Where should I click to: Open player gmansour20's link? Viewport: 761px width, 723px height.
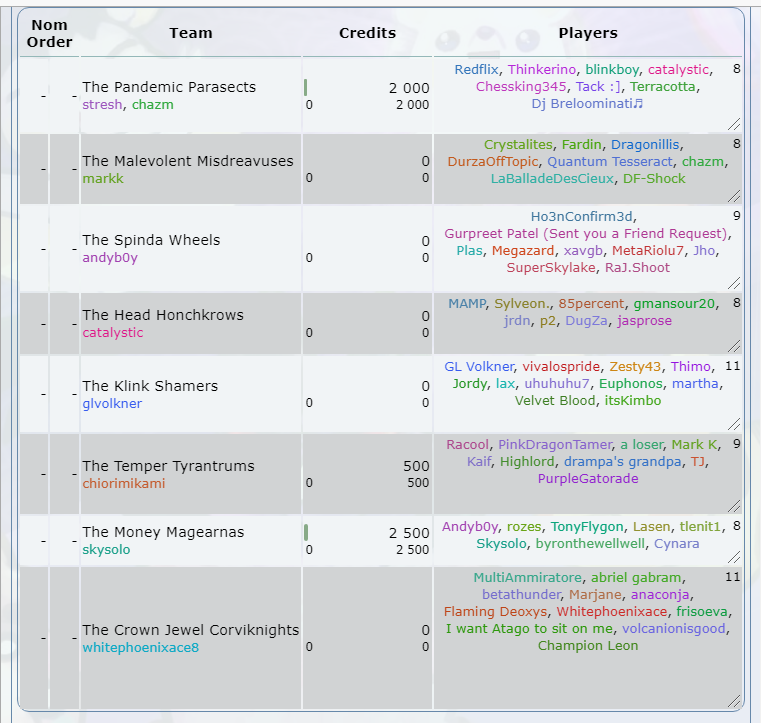[x=674, y=304]
